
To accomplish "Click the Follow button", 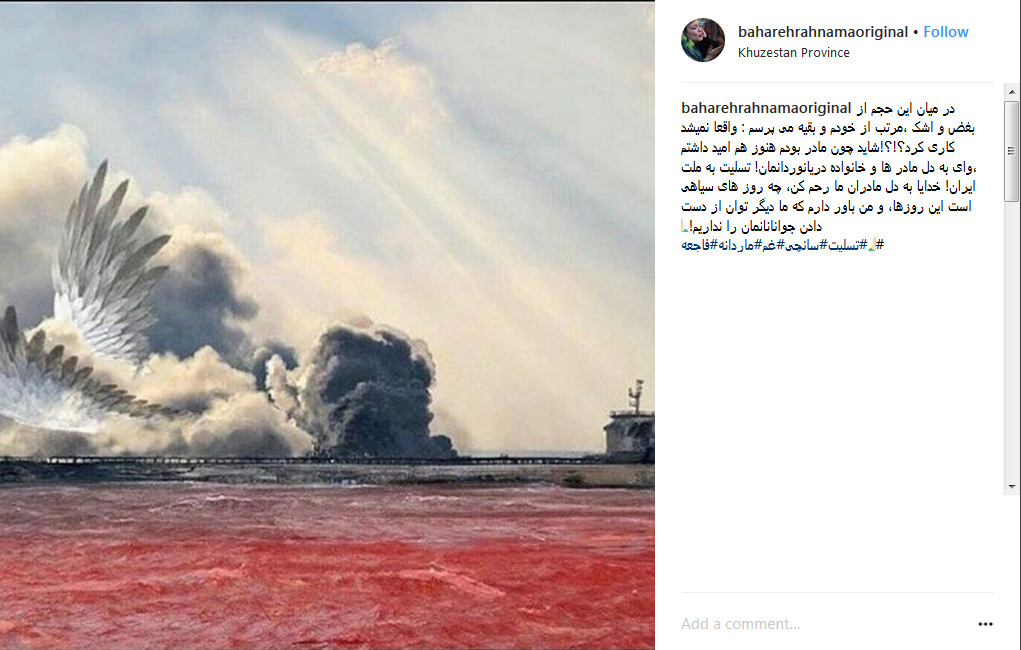I will tap(945, 32).
